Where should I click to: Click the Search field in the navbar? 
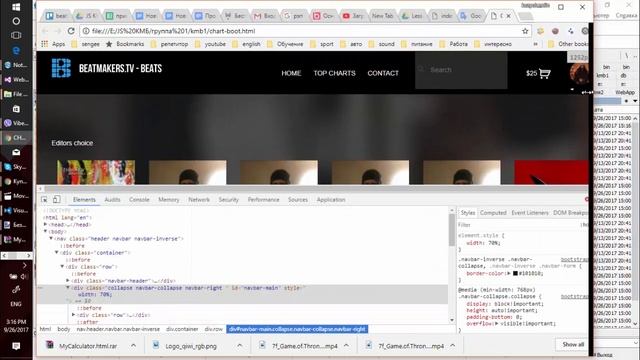461,70
